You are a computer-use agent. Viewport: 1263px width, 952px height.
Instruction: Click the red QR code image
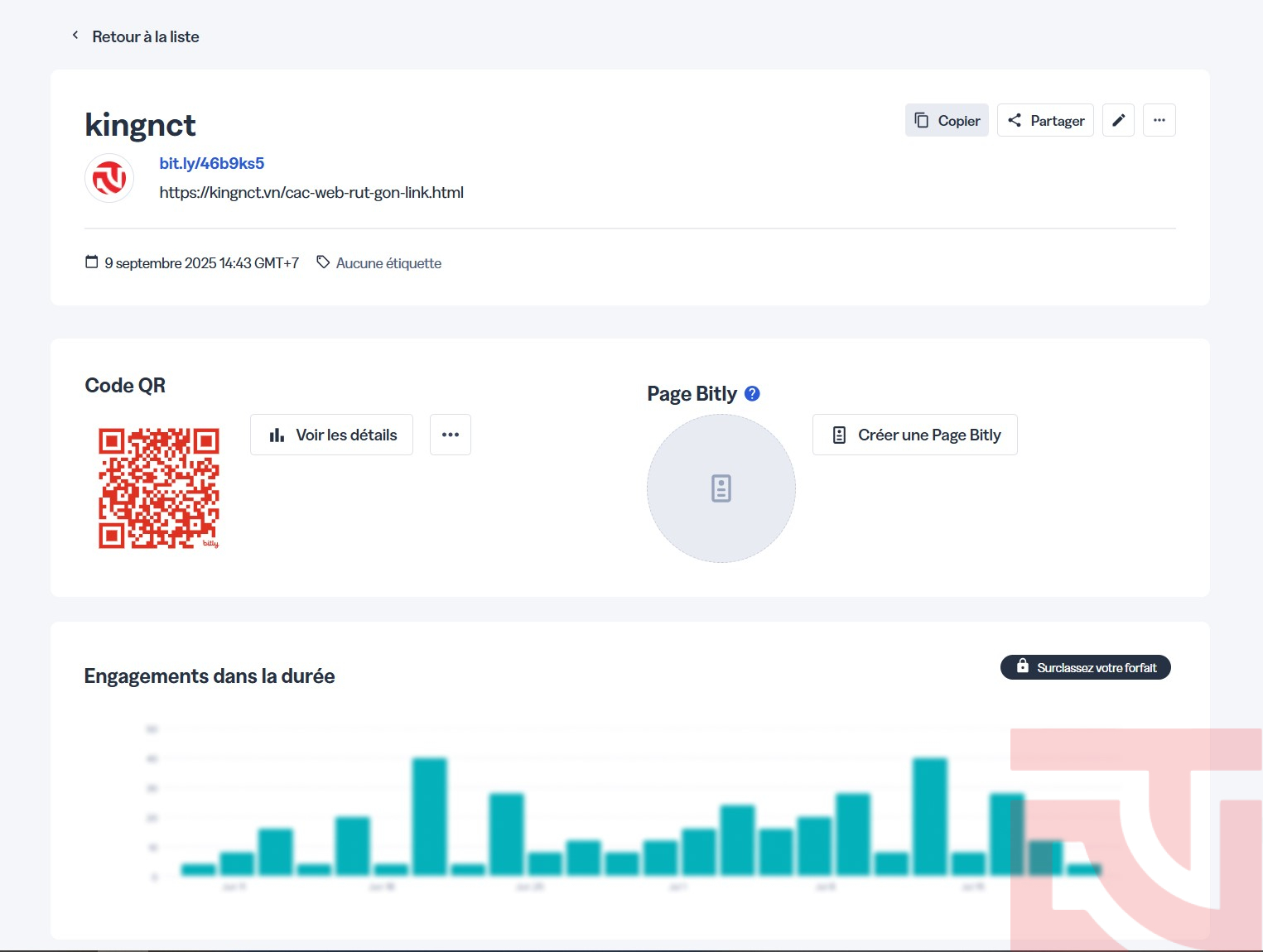pos(159,488)
